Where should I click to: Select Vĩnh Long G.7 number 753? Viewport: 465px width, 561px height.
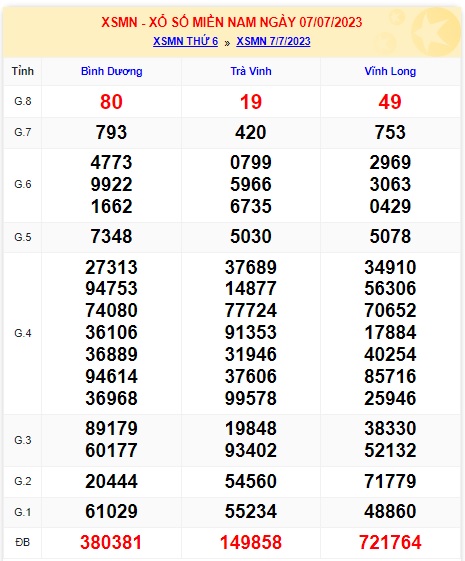390,132
